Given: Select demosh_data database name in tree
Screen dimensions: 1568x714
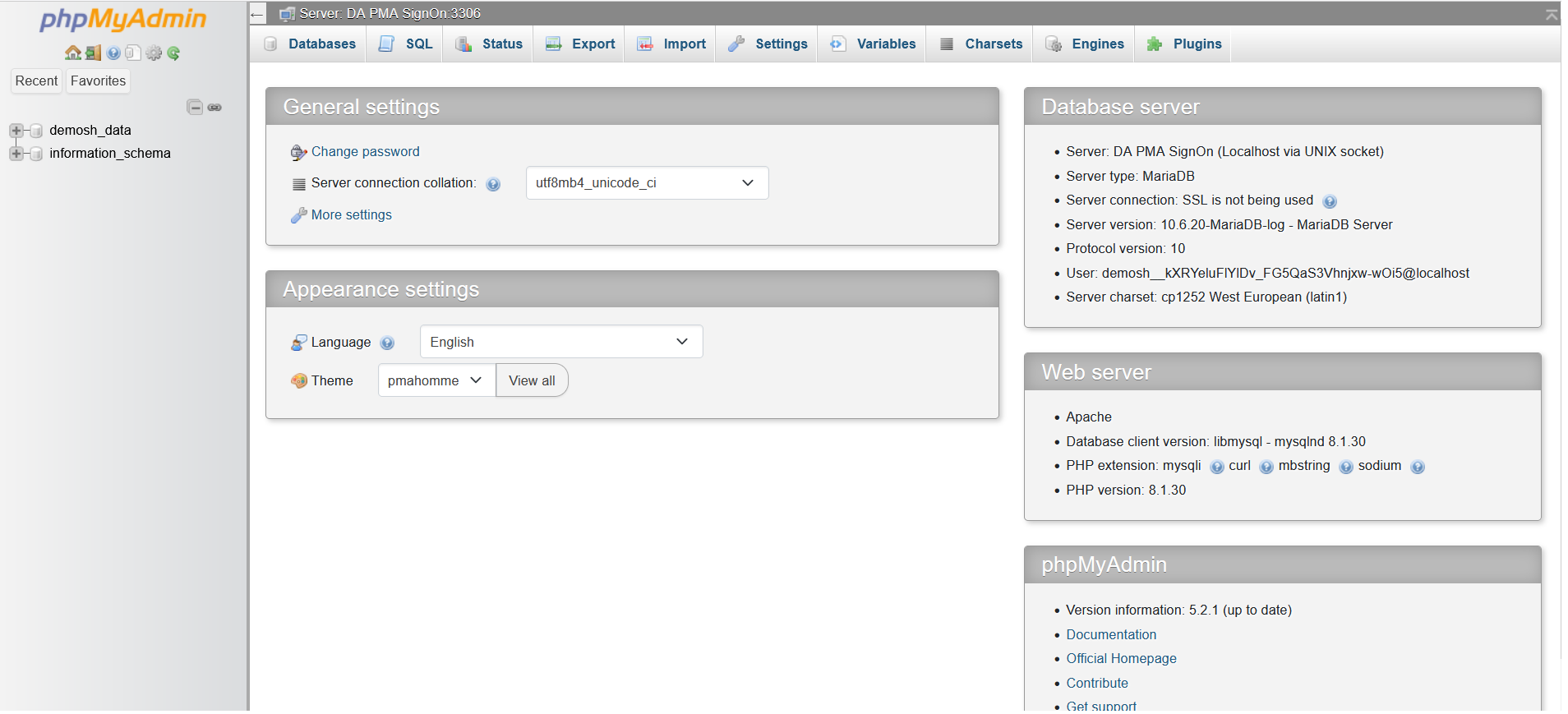Looking at the screenshot, I should 90,131.
